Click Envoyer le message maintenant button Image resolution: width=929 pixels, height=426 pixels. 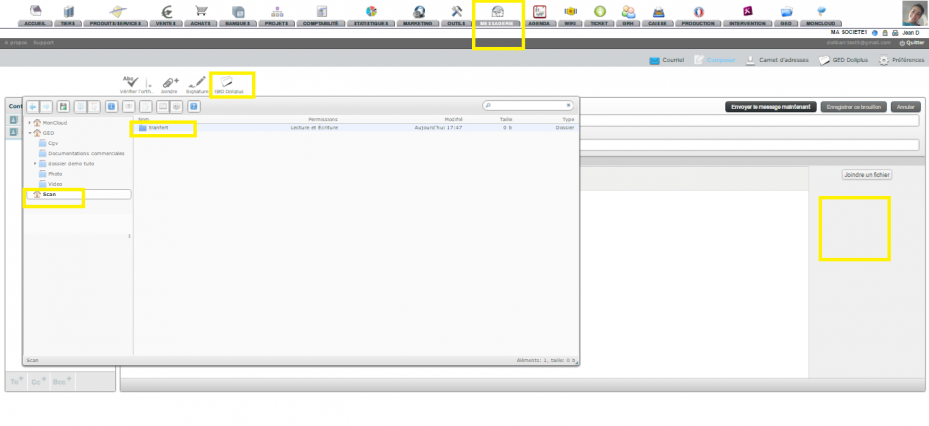coord(771,107)
